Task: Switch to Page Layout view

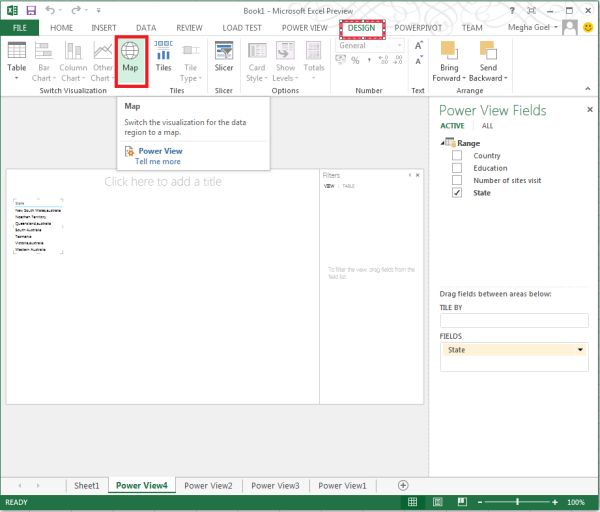Action: pos(438,502)
